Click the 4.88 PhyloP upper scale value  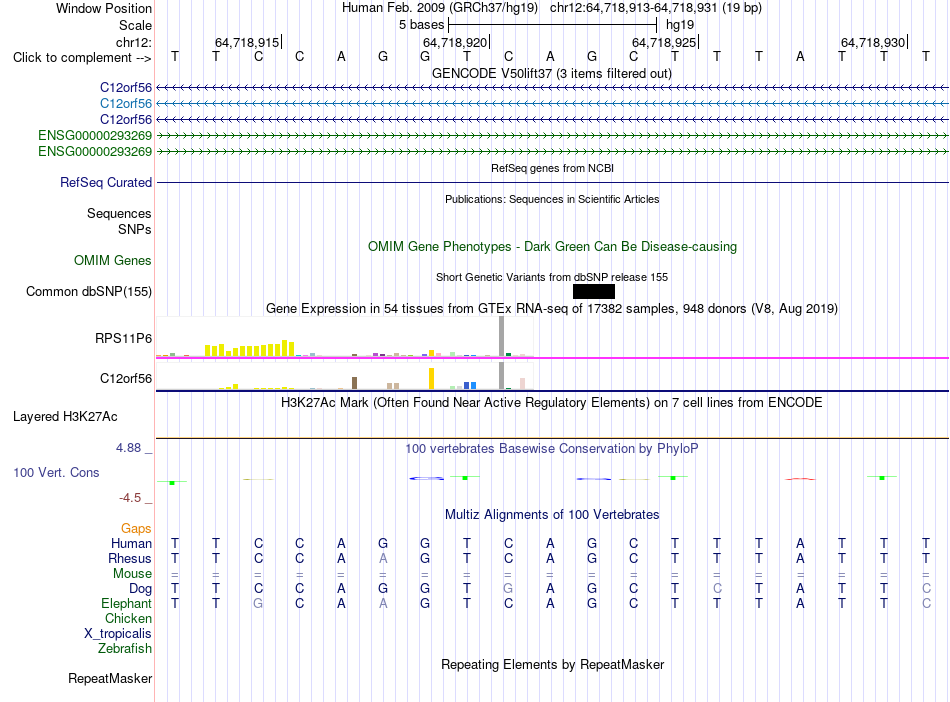[128, 448]
